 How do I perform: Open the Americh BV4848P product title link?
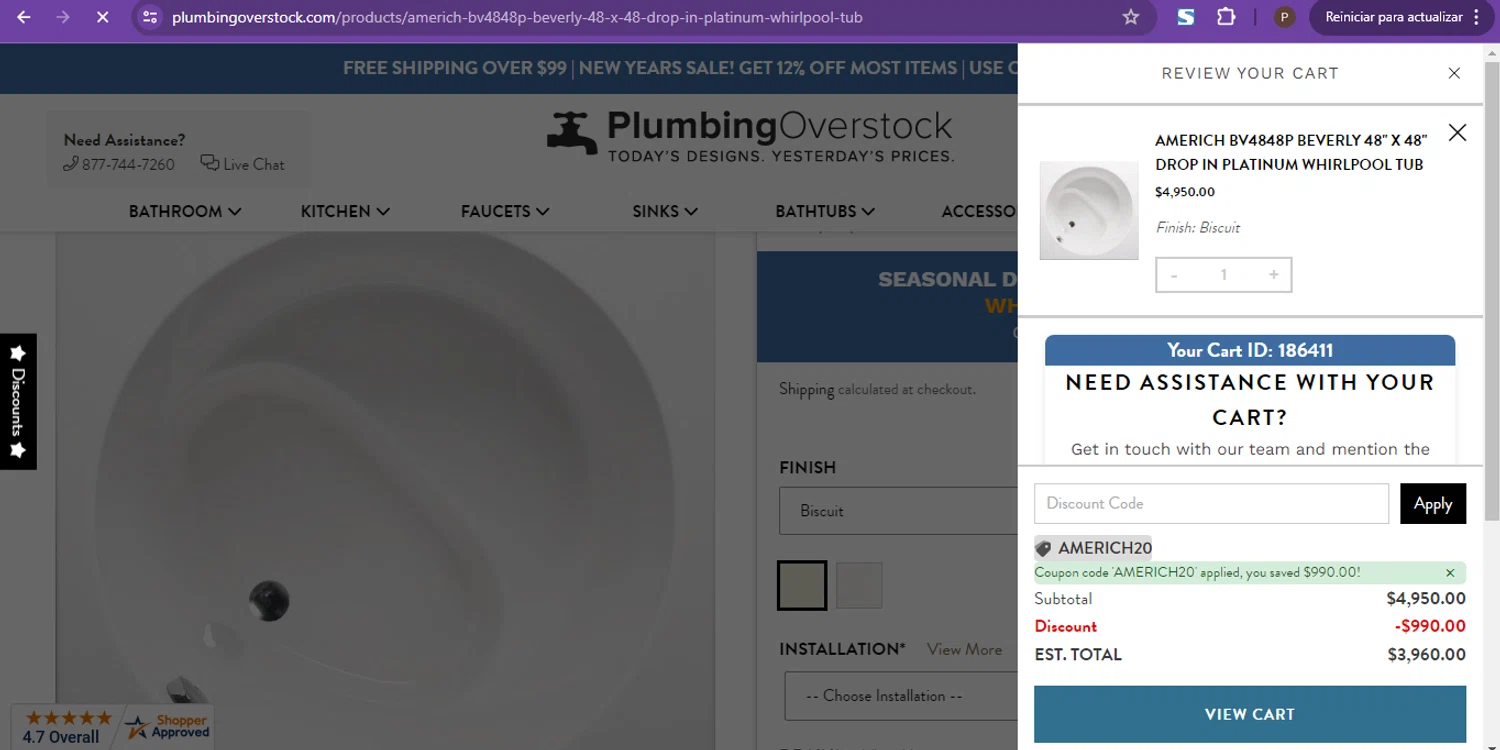1291,152
